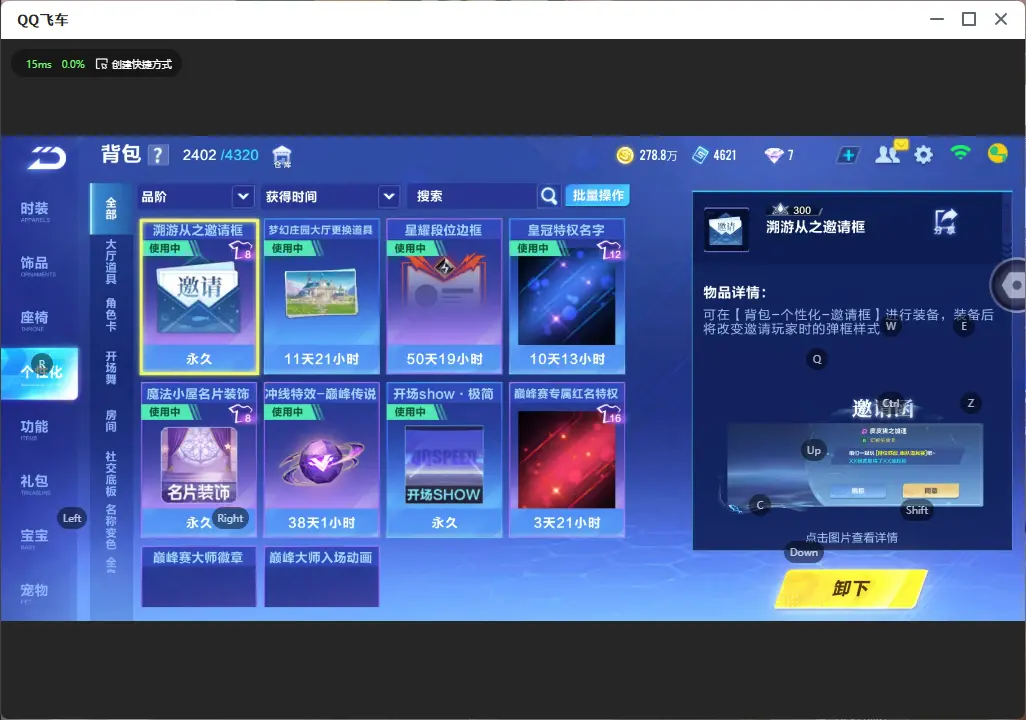
Task: Click the 搜索 input field
Action: point(472,196)
